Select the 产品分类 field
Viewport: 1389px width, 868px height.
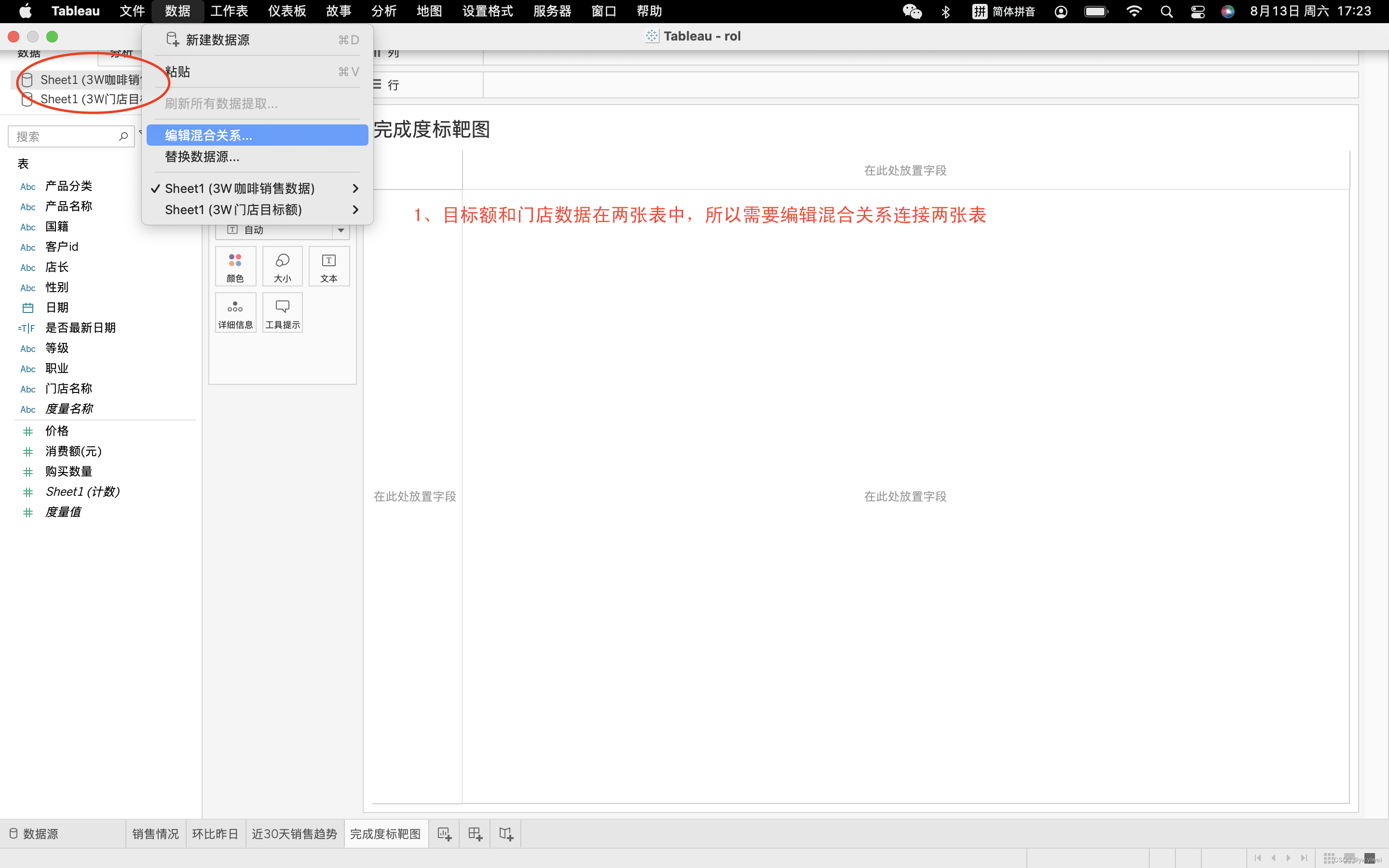[x=69, y=186]
